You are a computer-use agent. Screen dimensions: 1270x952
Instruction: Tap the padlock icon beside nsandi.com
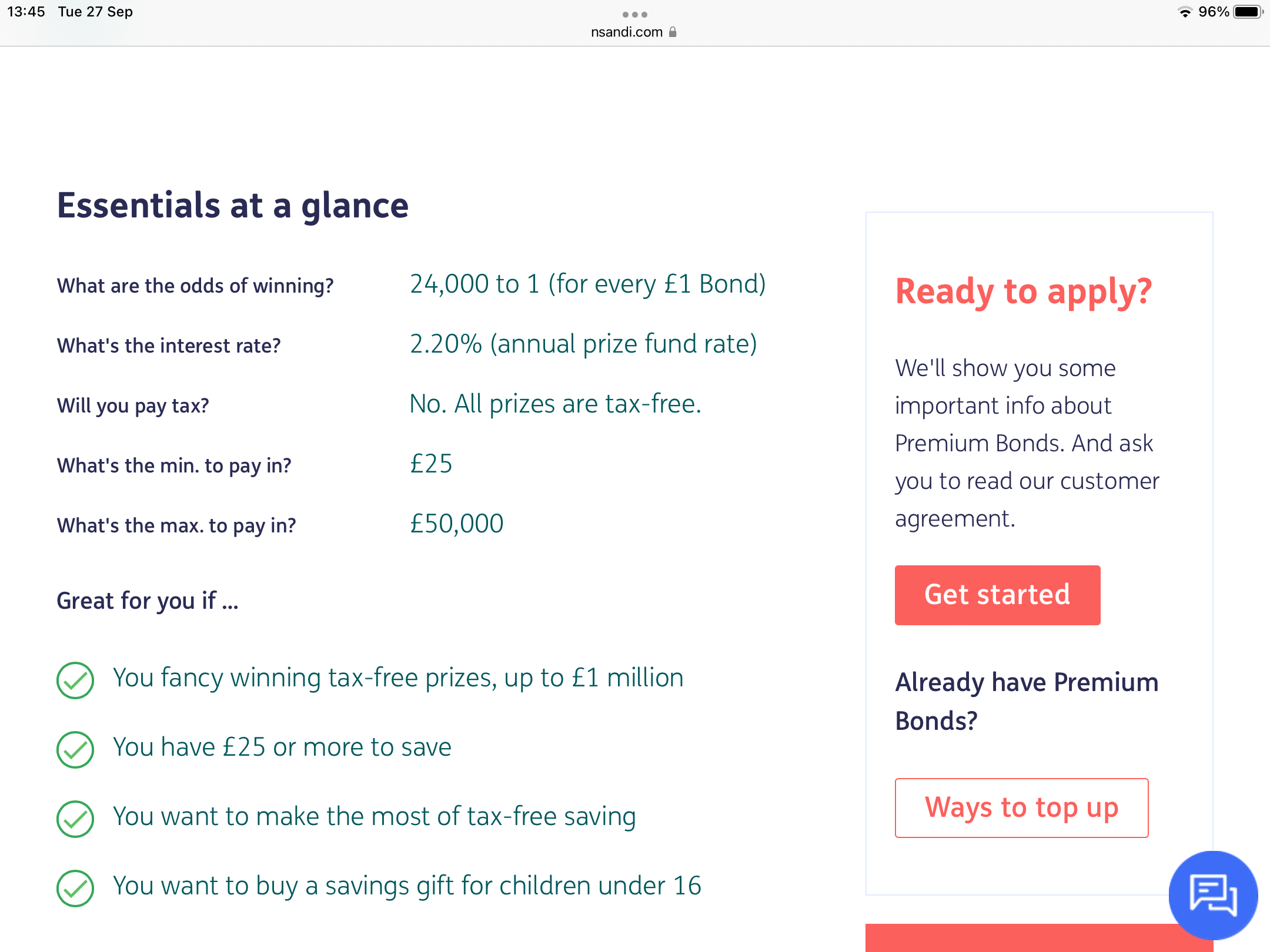point(673,32)
